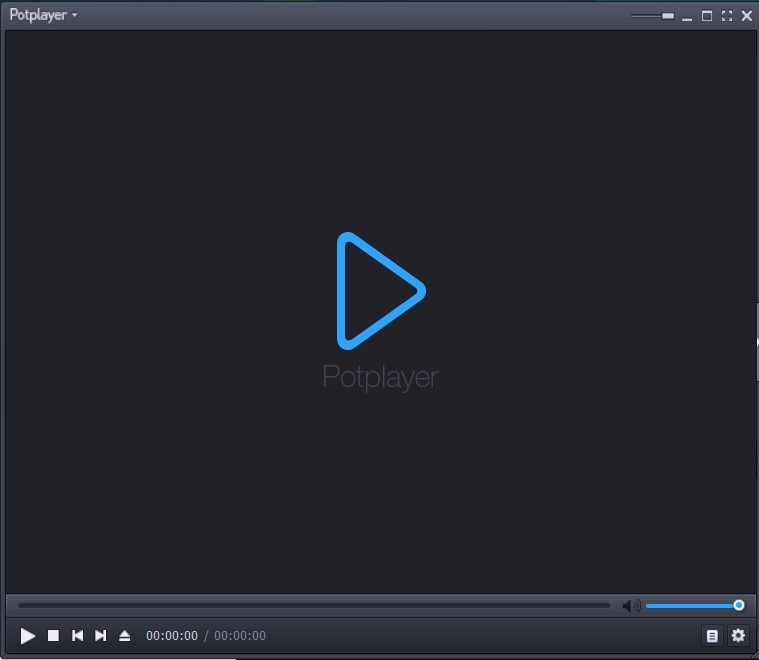Click the elapsed time 00:00:00 display
Image resolution: width=759 pixels, height=660 pixels.
pos(172,635)
